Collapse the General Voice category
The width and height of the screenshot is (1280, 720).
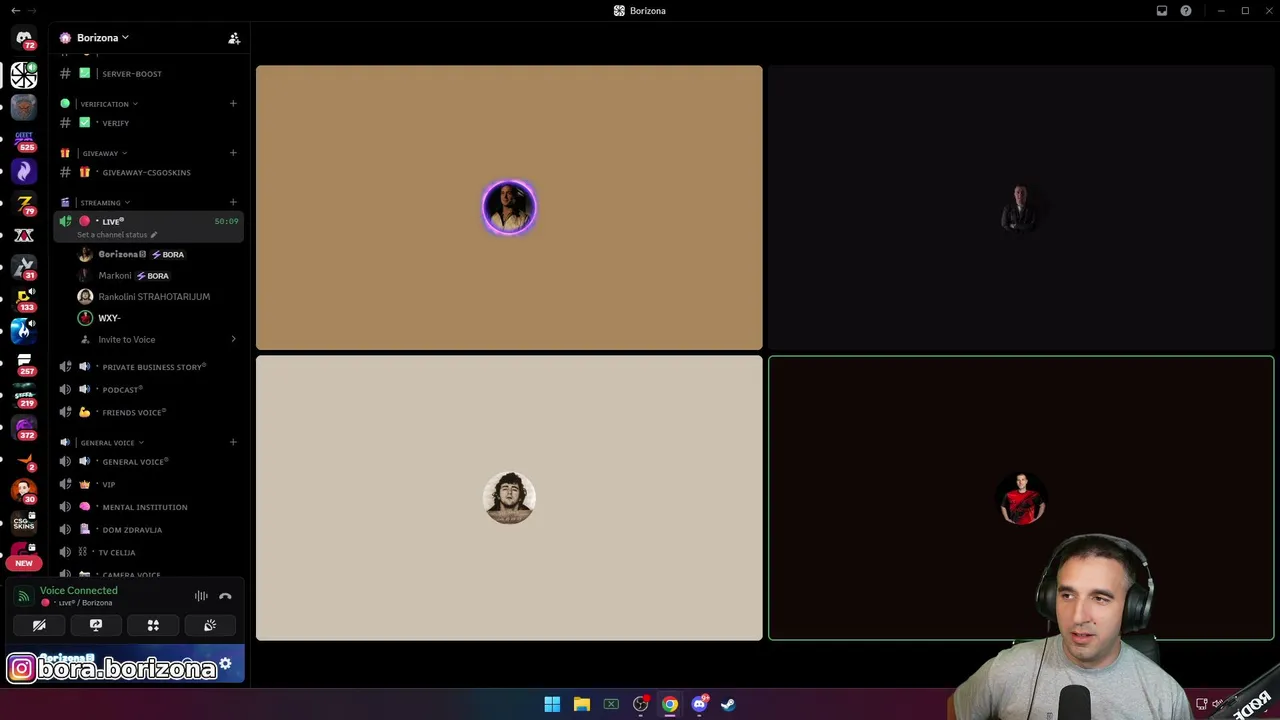tap(112, 442)
